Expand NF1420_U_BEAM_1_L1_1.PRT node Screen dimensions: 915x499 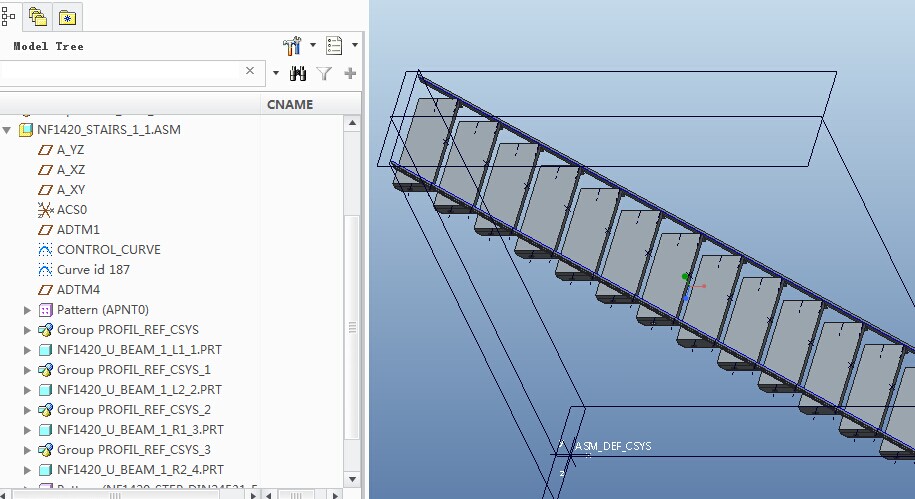pyautogui.click(x=27, y=350)
